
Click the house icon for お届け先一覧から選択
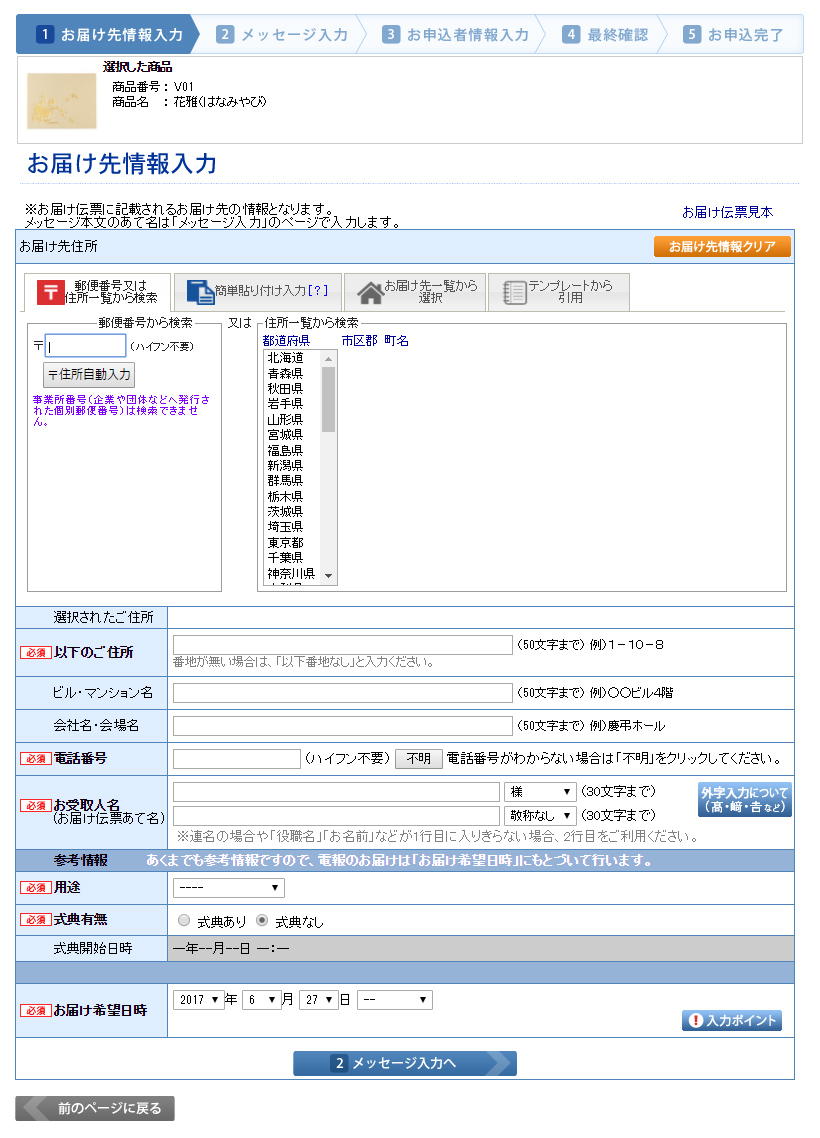click(x=370, y=292)
